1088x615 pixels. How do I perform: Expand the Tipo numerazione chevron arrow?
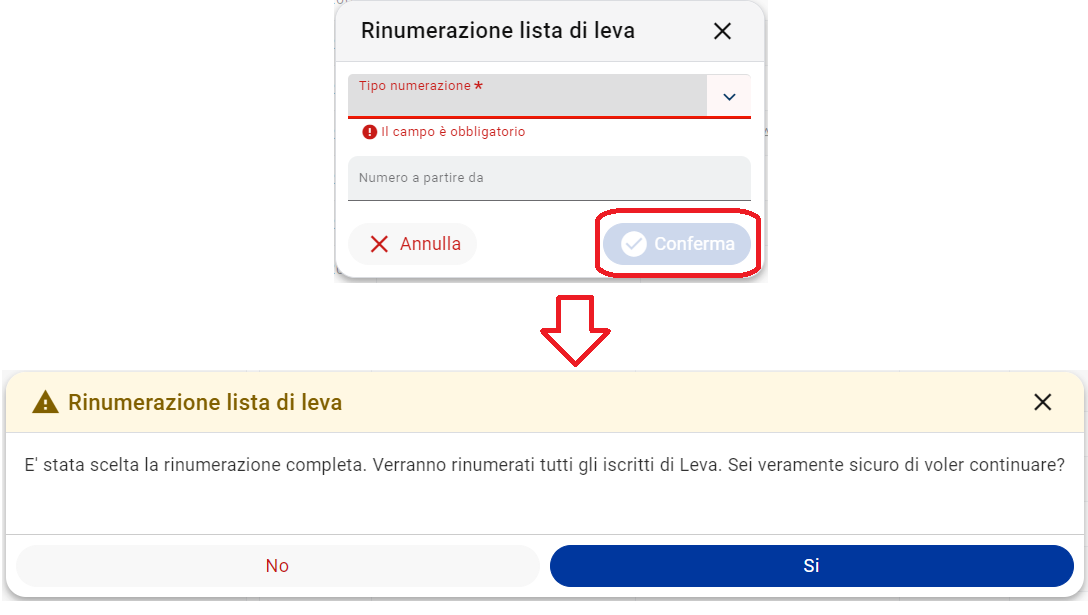729,96
